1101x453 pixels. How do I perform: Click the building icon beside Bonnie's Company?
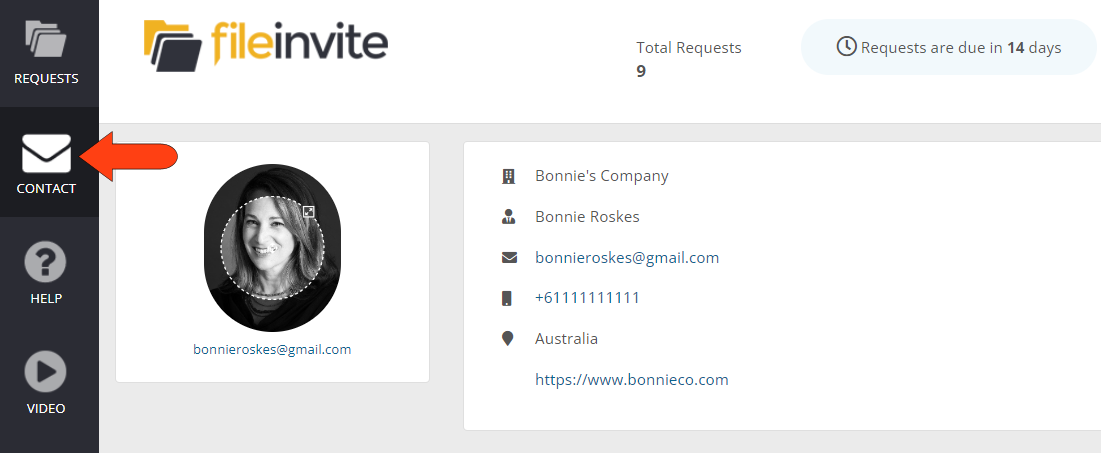tap(508, 176)
